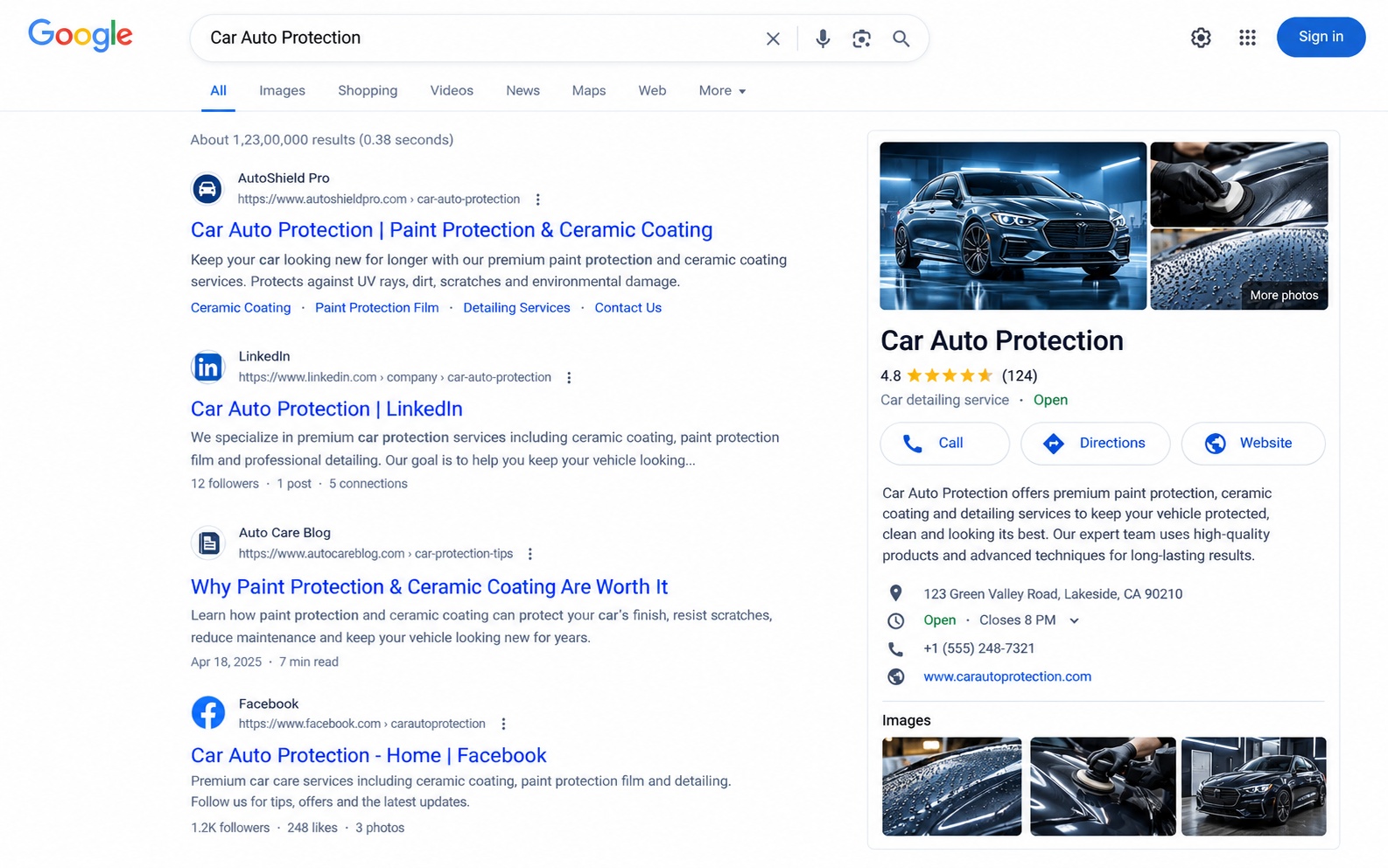Expand business hours next to Closes 8 PM

point(1074,620)
